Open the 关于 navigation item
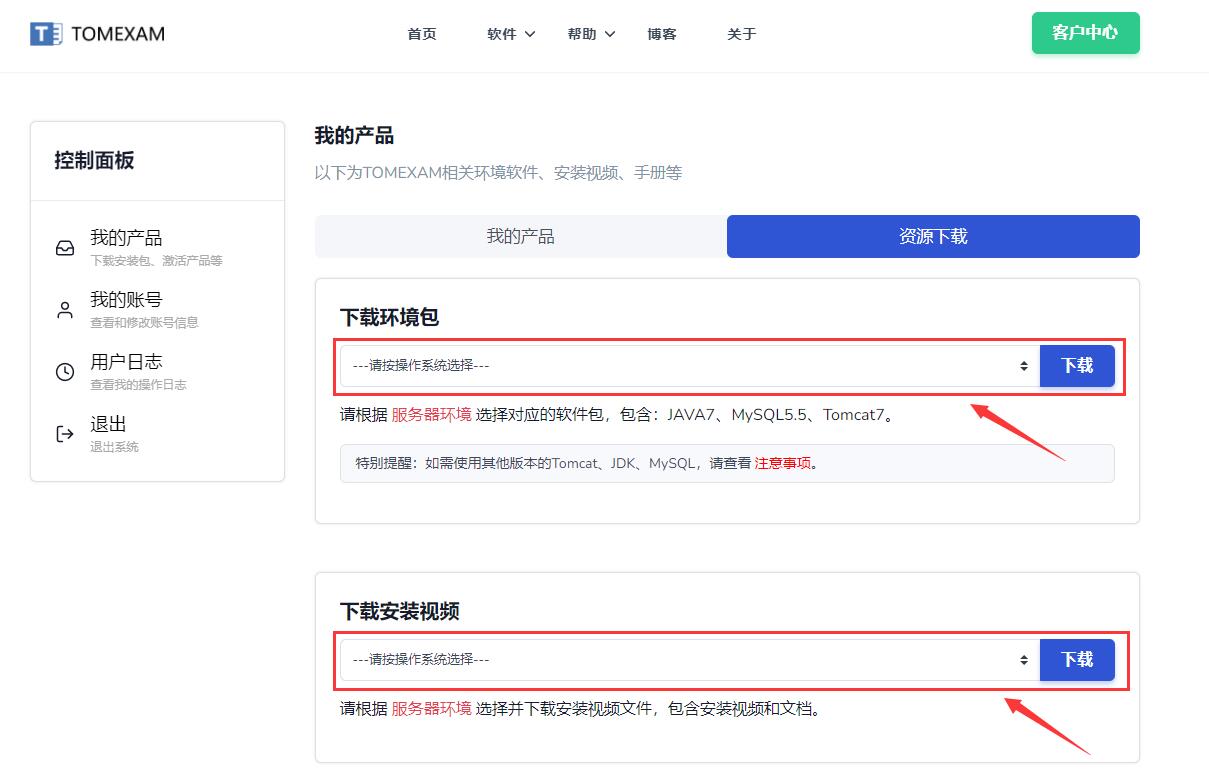 [x=742, y=34]
